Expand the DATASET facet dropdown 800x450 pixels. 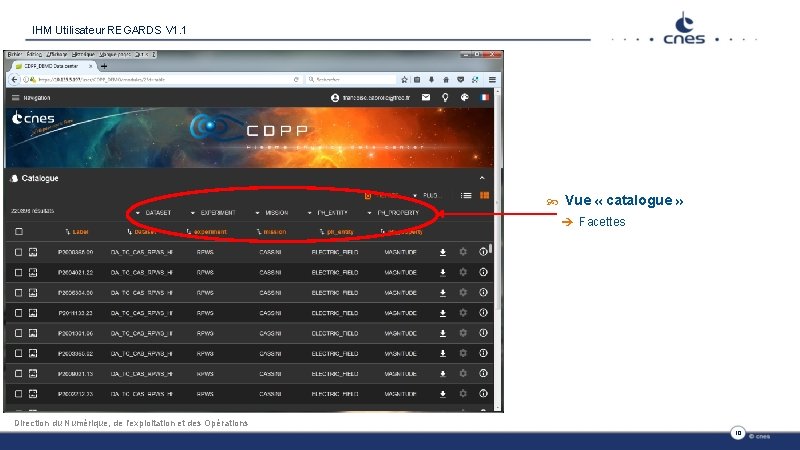[x=153, y=213]
